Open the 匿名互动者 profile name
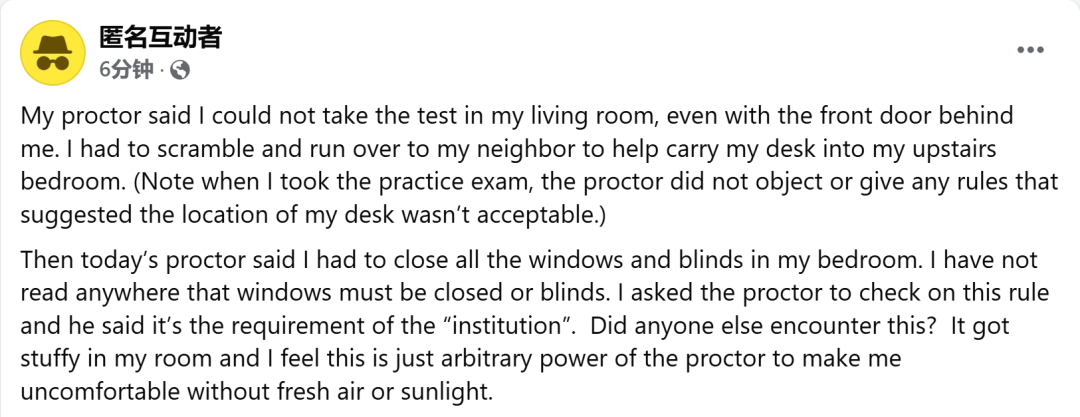Viewport: 1080px width, 417px height. click(160, 37)
